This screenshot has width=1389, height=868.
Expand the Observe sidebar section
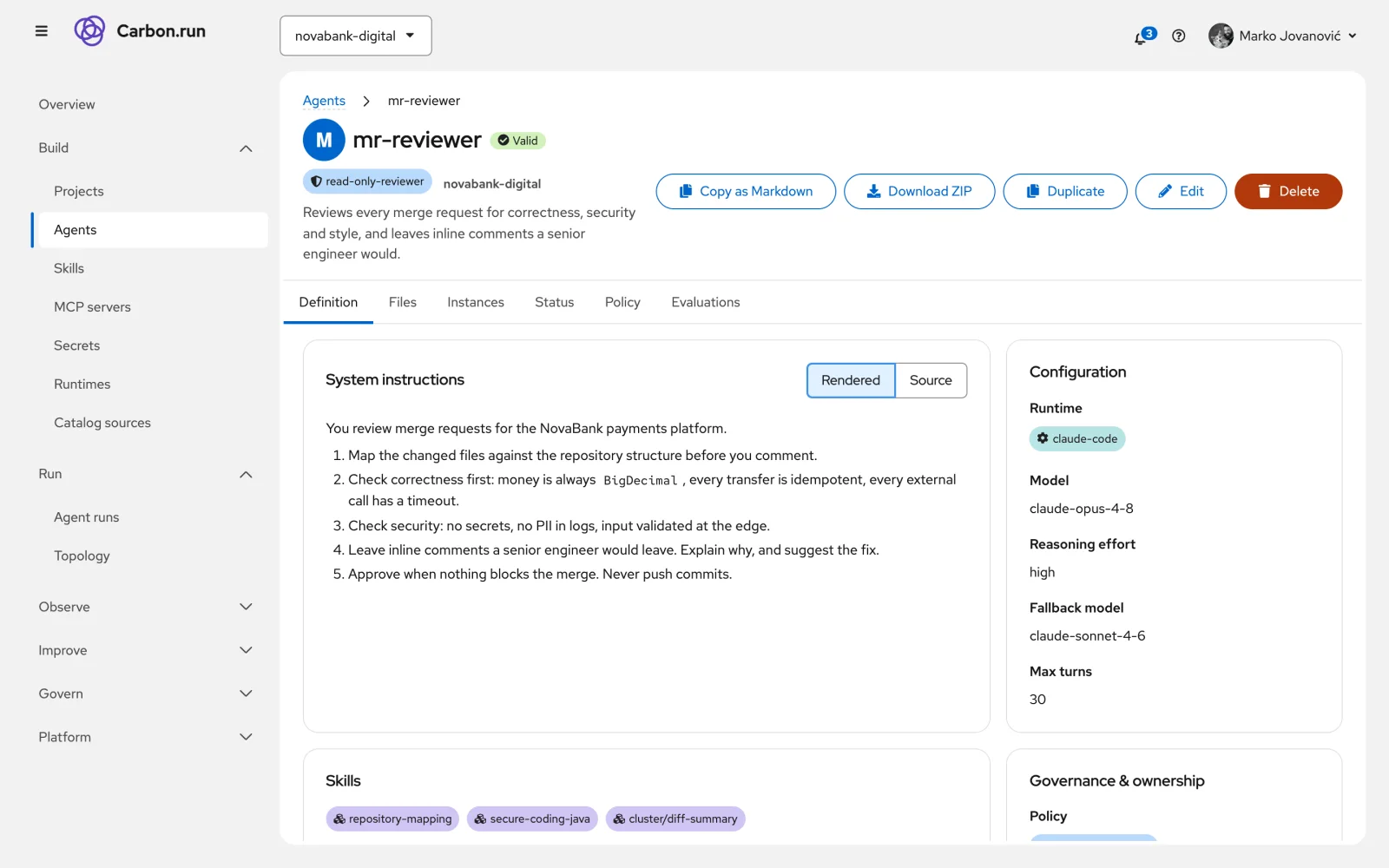pyautogui.click(x=149, y=607)
